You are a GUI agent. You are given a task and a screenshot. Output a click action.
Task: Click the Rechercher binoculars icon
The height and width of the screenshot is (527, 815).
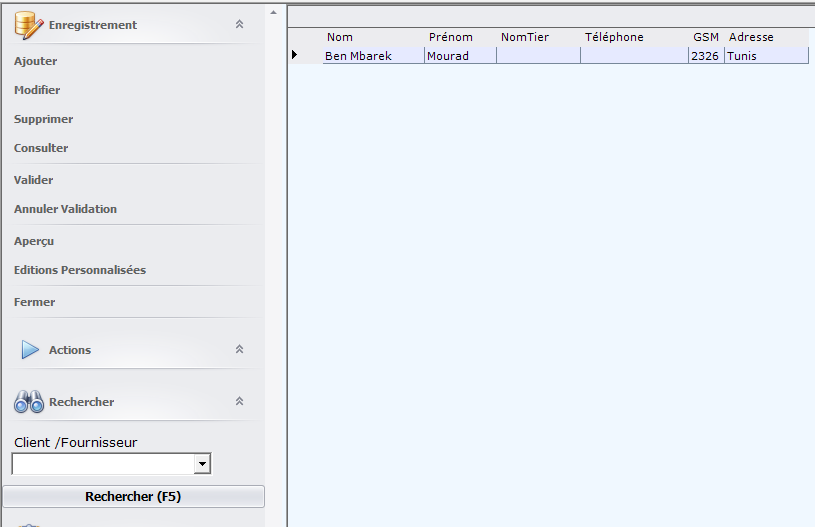tap(29, 402)
